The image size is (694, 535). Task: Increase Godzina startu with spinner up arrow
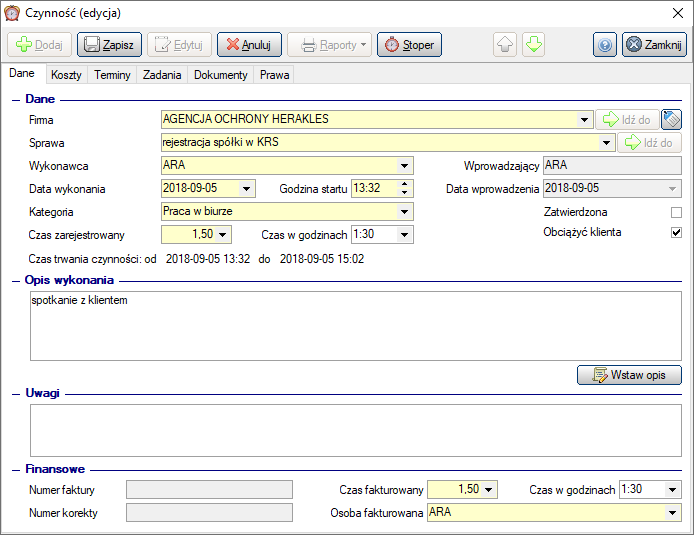[404, 184]
